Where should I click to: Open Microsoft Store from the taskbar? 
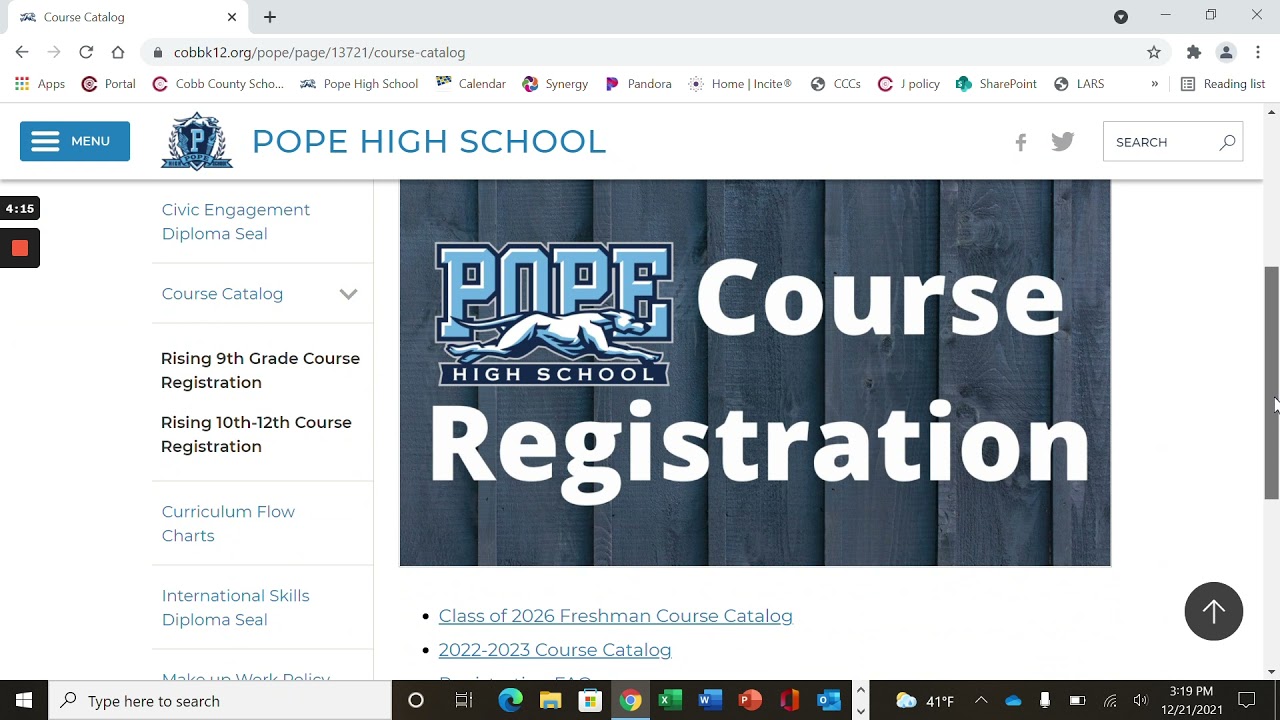[x=590, y=700]
